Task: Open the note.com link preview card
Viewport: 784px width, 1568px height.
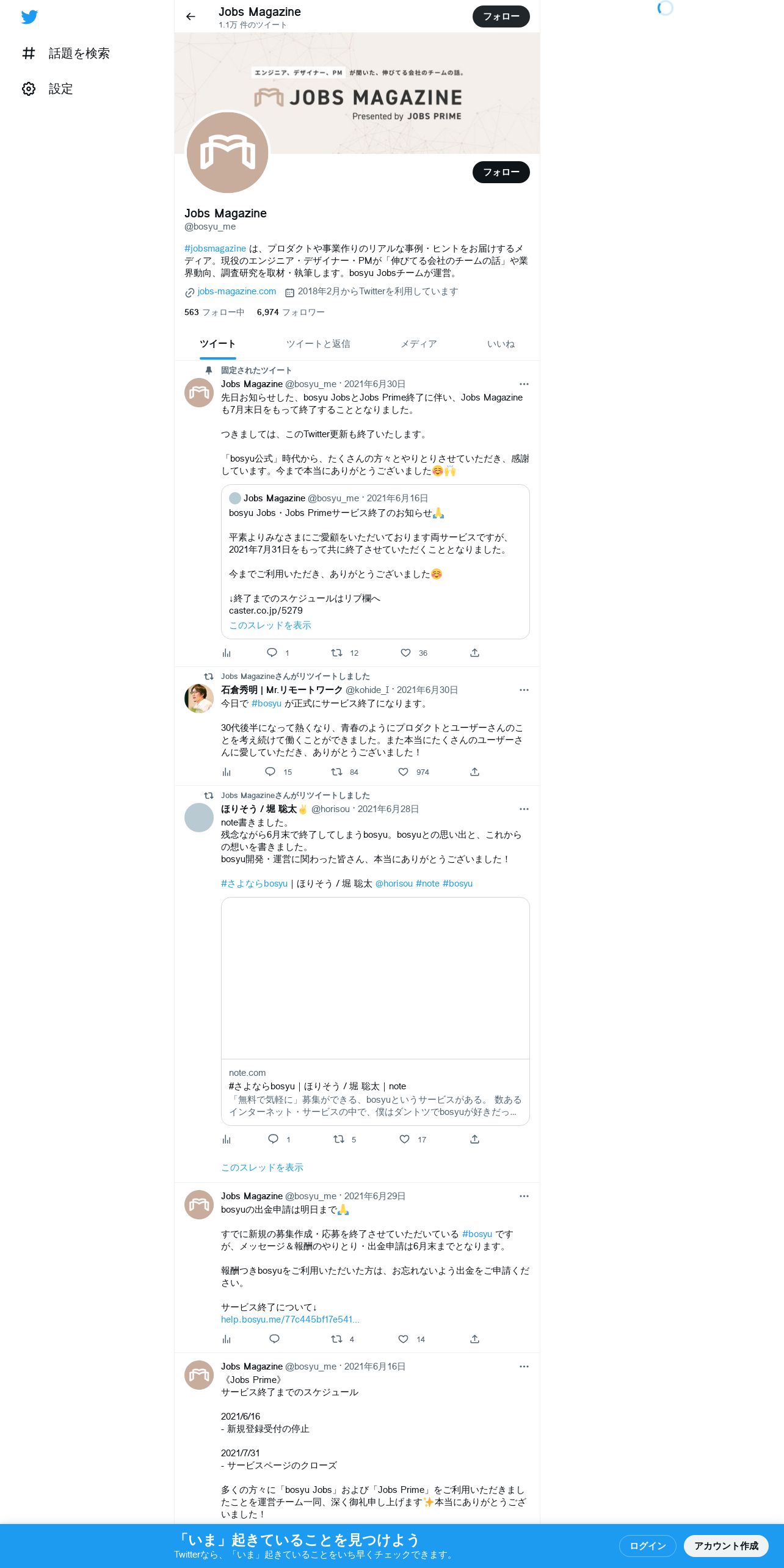Action: (x=375, y=1011)
